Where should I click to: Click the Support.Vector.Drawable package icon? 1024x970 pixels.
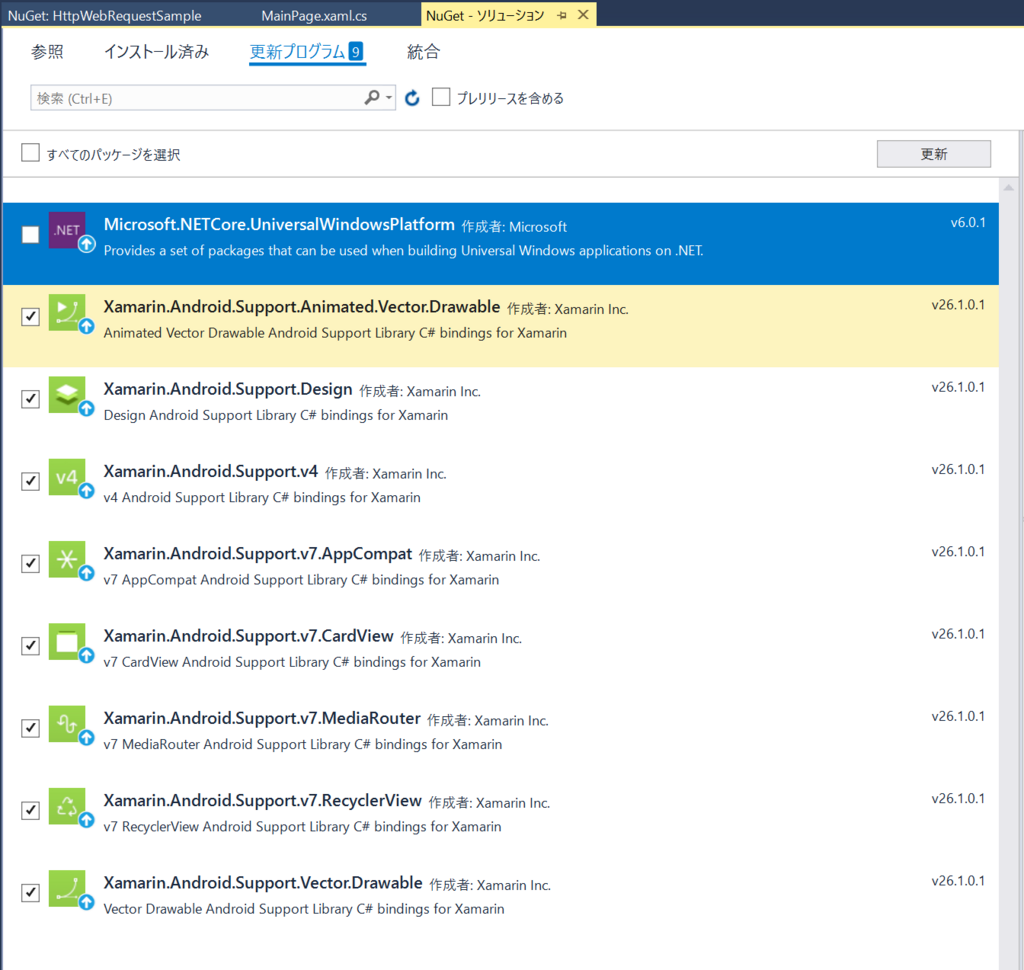pos(67,888)
